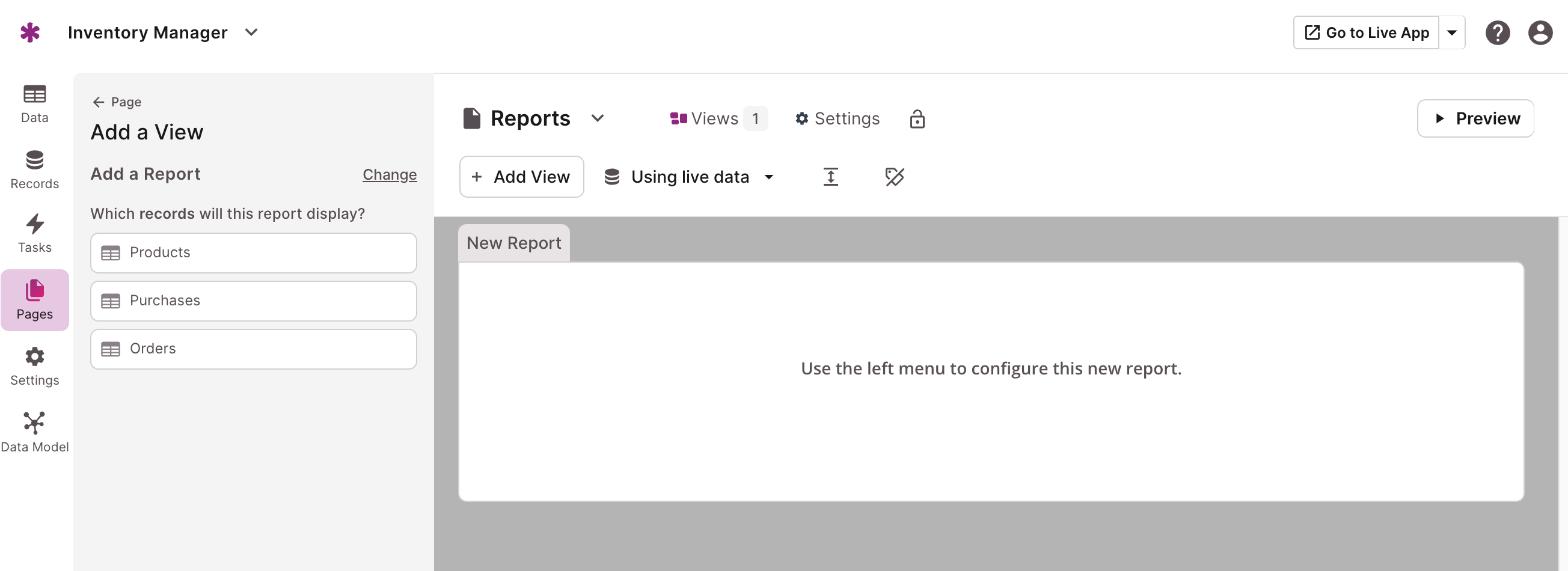Expand the Reports page chevron
The height and width of the screenshot is (571, 1568).
point(597,118)
